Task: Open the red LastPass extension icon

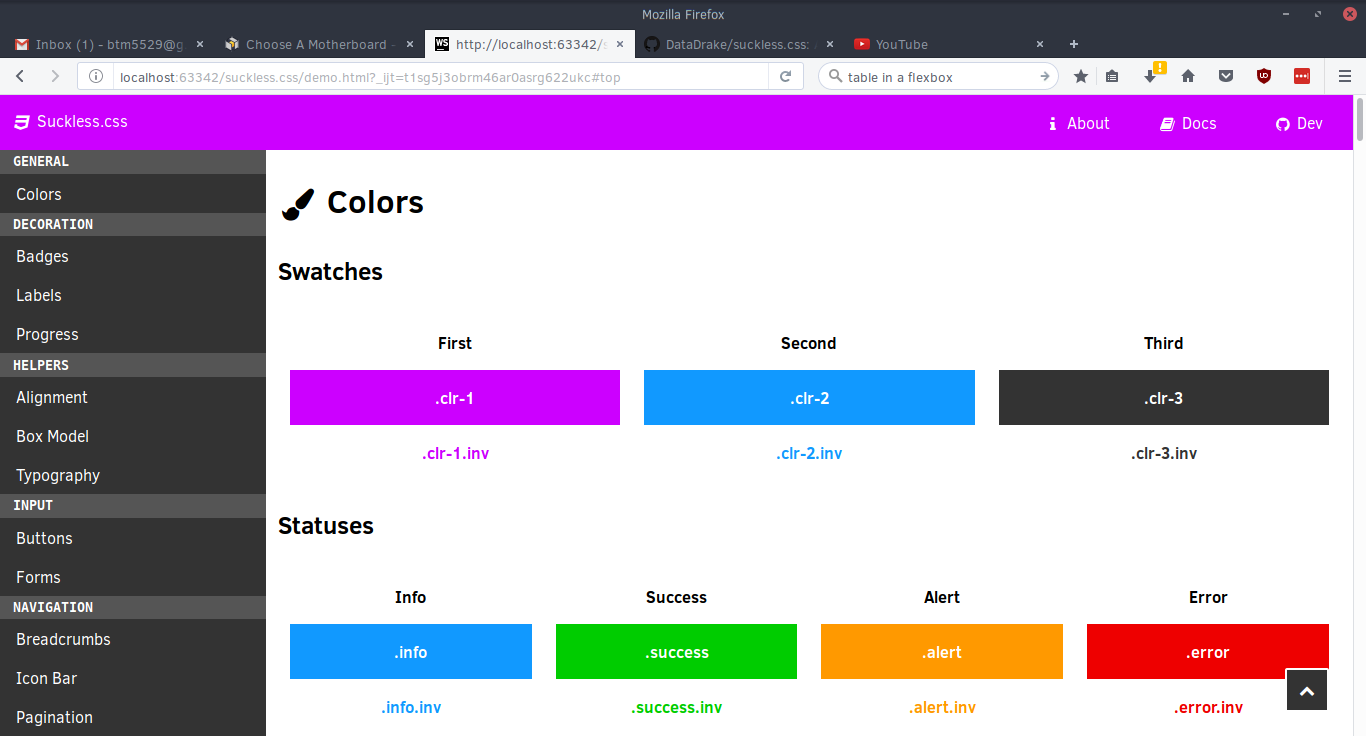Action: coord(1302,76)
